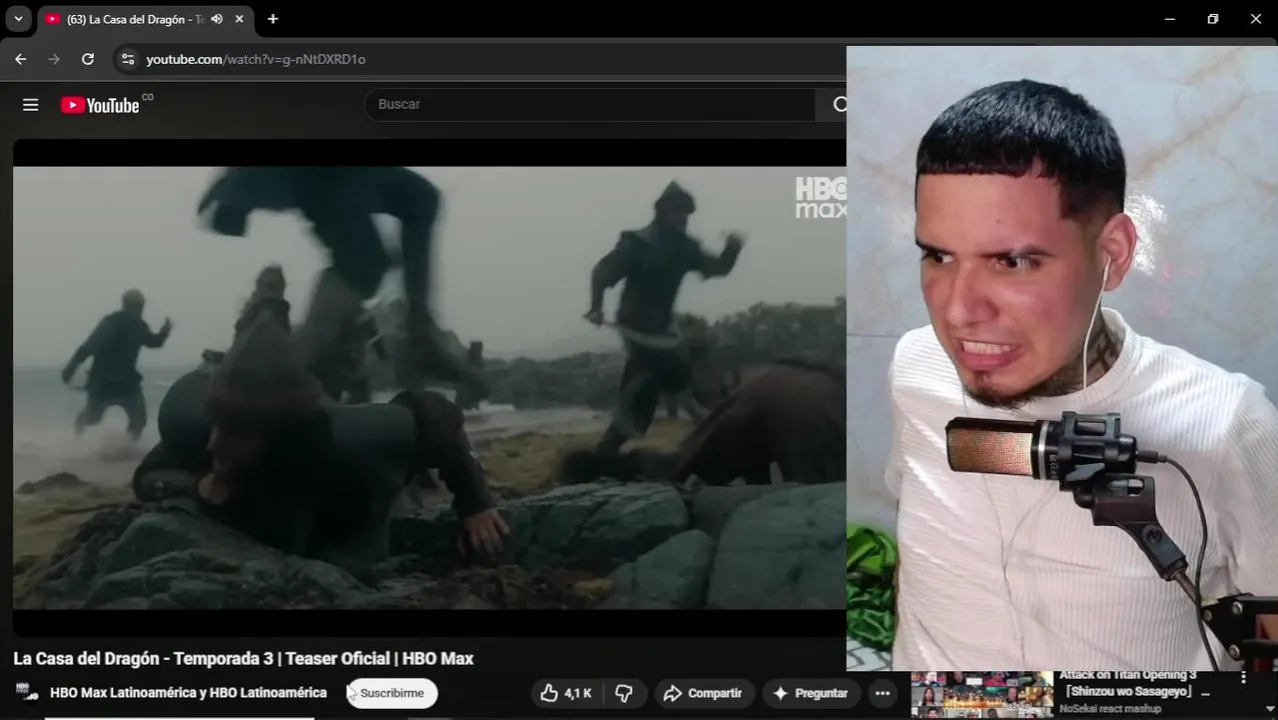
Task: Mute the tab using the speaker icon
Action: pyautogui.click(x=217, y=19)
